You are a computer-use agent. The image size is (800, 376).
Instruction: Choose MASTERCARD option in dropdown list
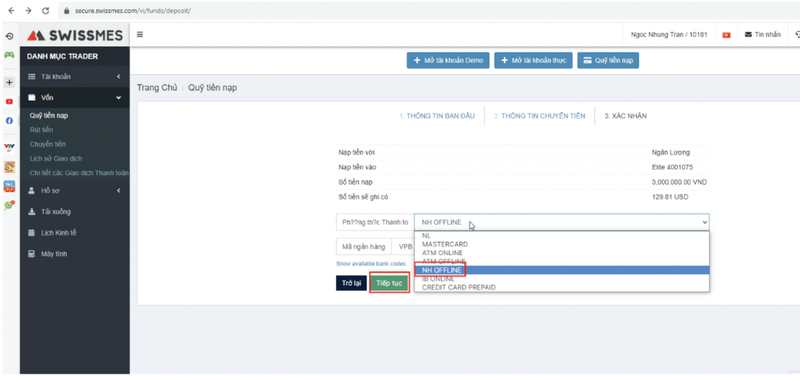click(x=562, y=244)
